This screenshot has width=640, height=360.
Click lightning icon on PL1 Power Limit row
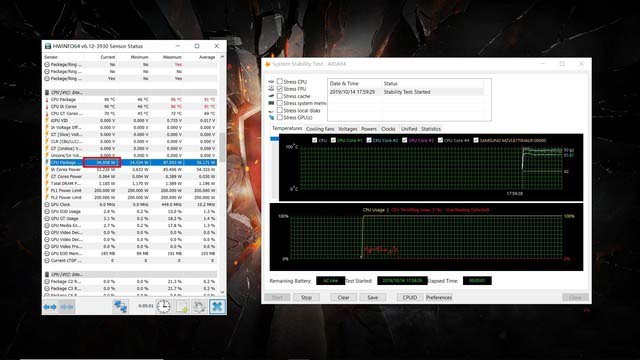click(x=47, y=190)
